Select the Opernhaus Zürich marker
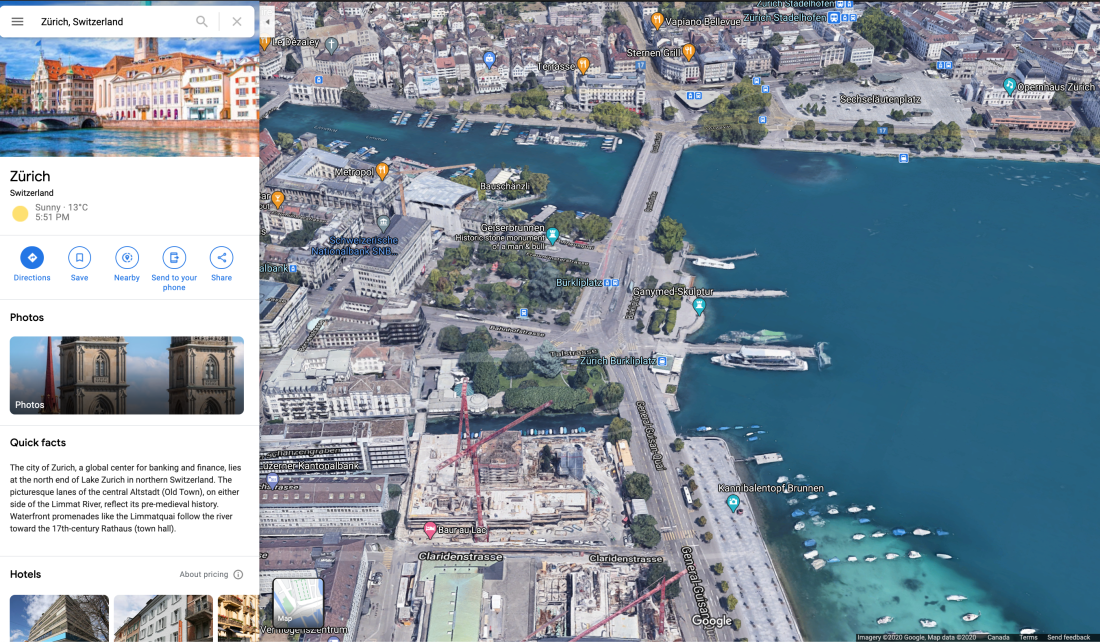The height and width of the screenshot is (642, 1100). tap(1010, 86)
